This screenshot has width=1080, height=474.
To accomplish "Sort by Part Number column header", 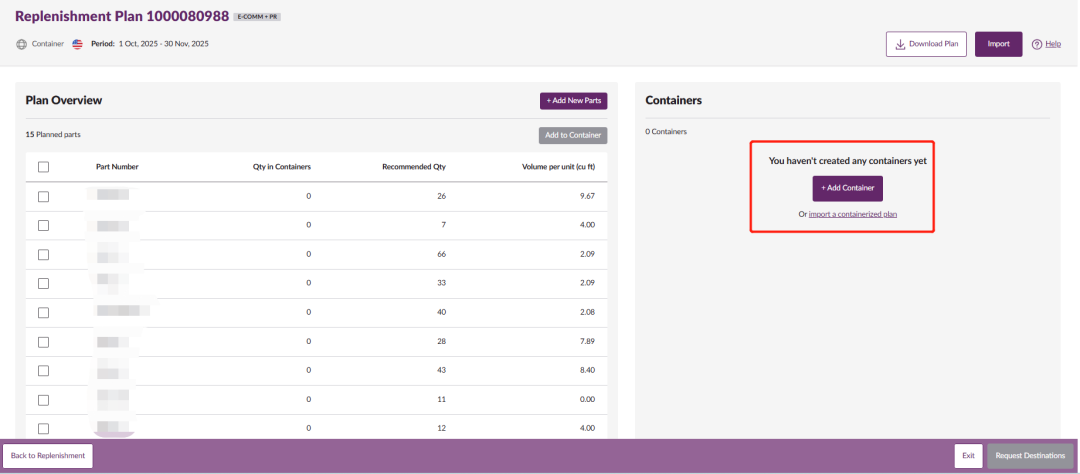I will pos(117,167).
